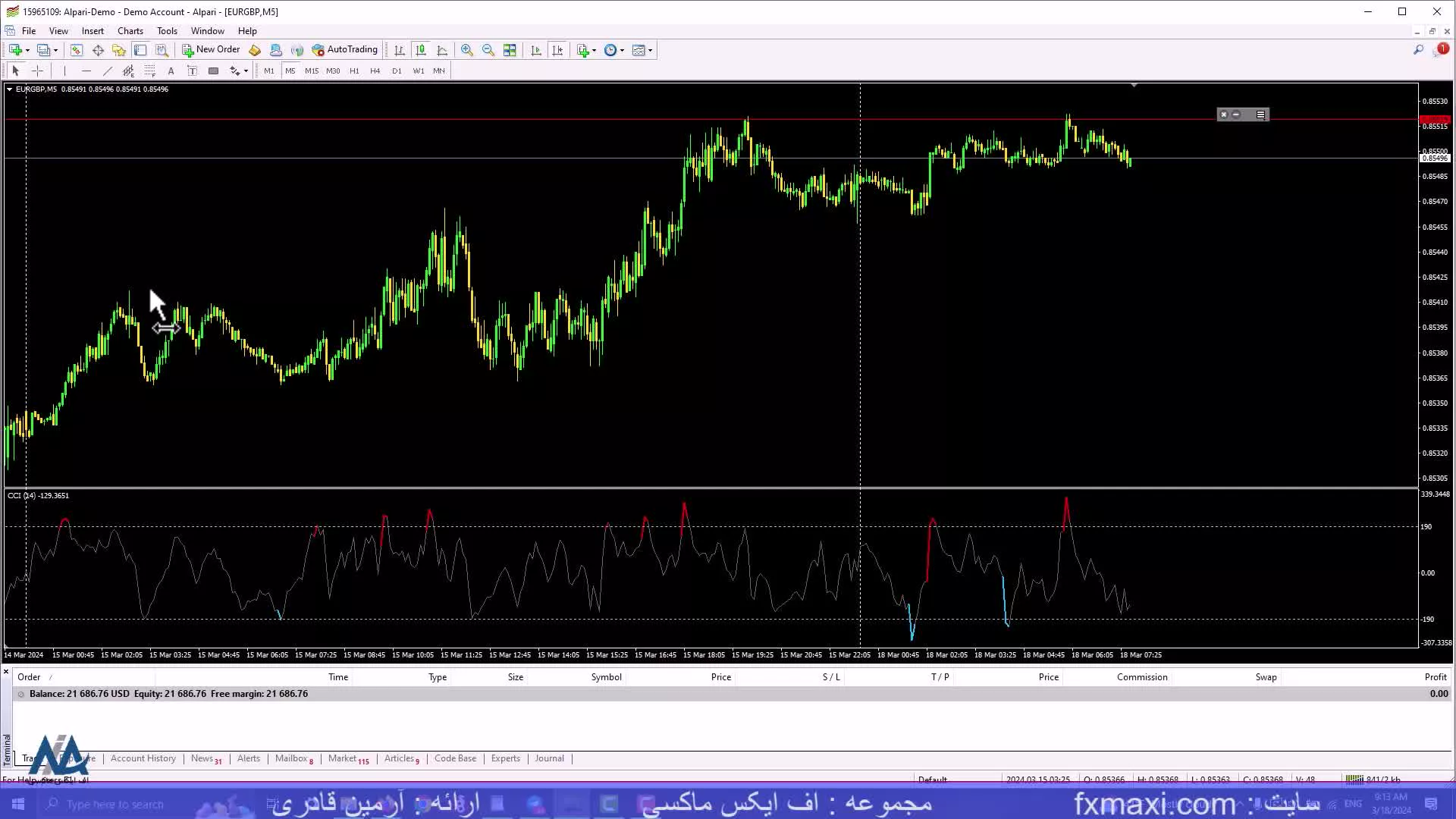Switch to Account History tab
Screen dimensions: 1456x819
pyautogui.click(x=143, y=758)
